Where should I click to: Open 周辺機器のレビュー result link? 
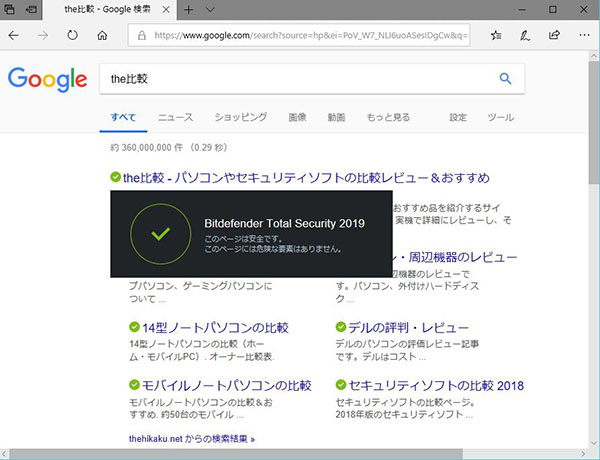tap(458, 257)
